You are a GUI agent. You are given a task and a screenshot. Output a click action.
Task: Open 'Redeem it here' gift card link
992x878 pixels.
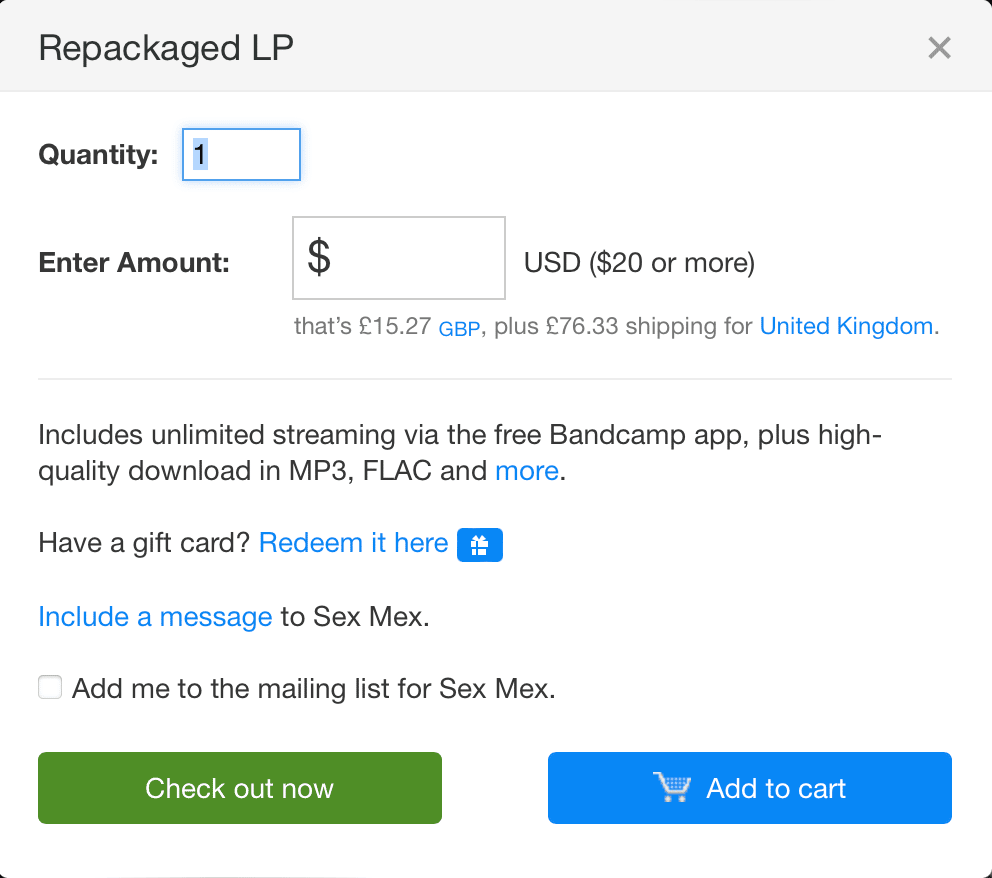point(354,543)
